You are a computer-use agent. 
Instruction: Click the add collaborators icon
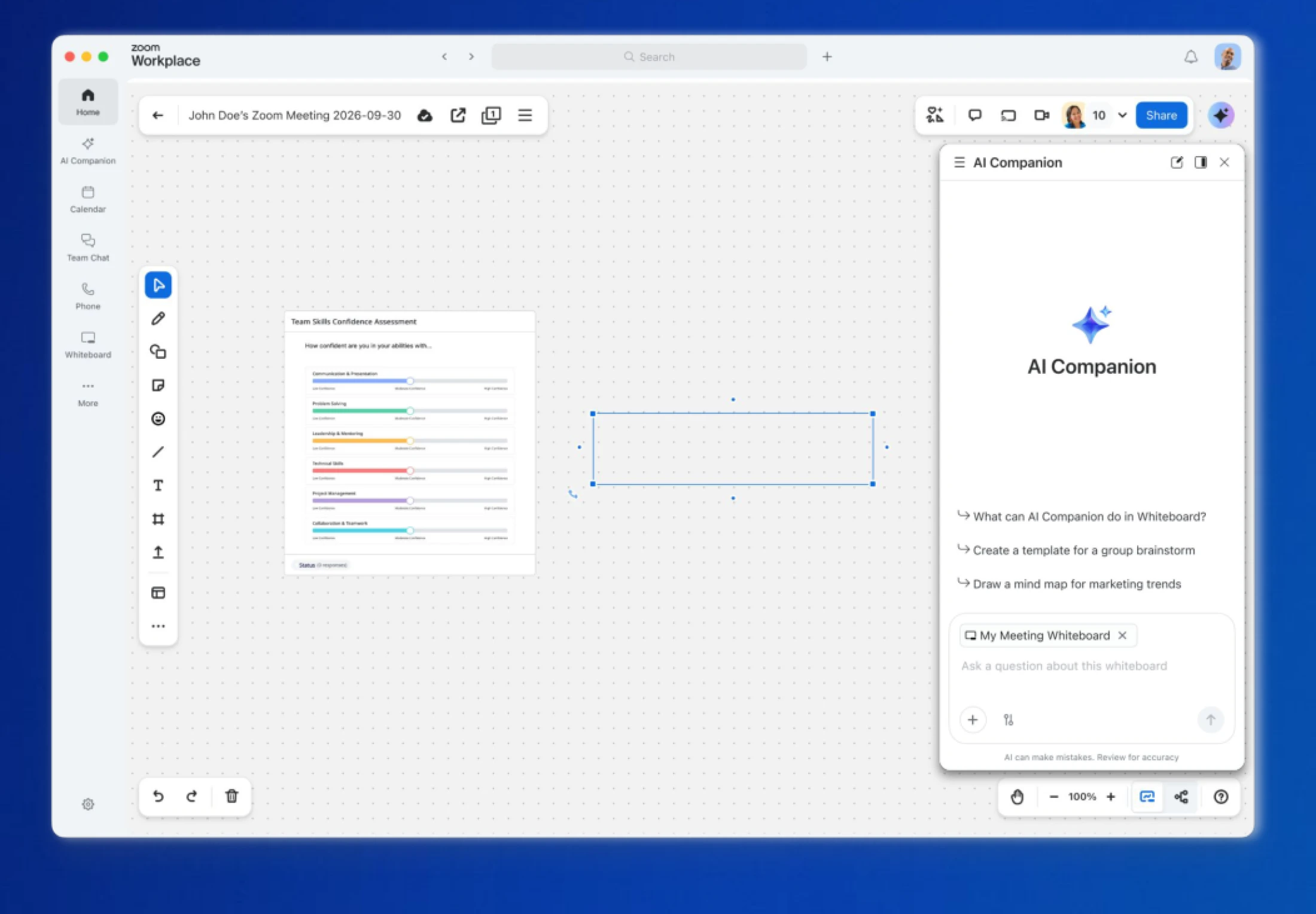pyautogui.click(x=934, y=115)
